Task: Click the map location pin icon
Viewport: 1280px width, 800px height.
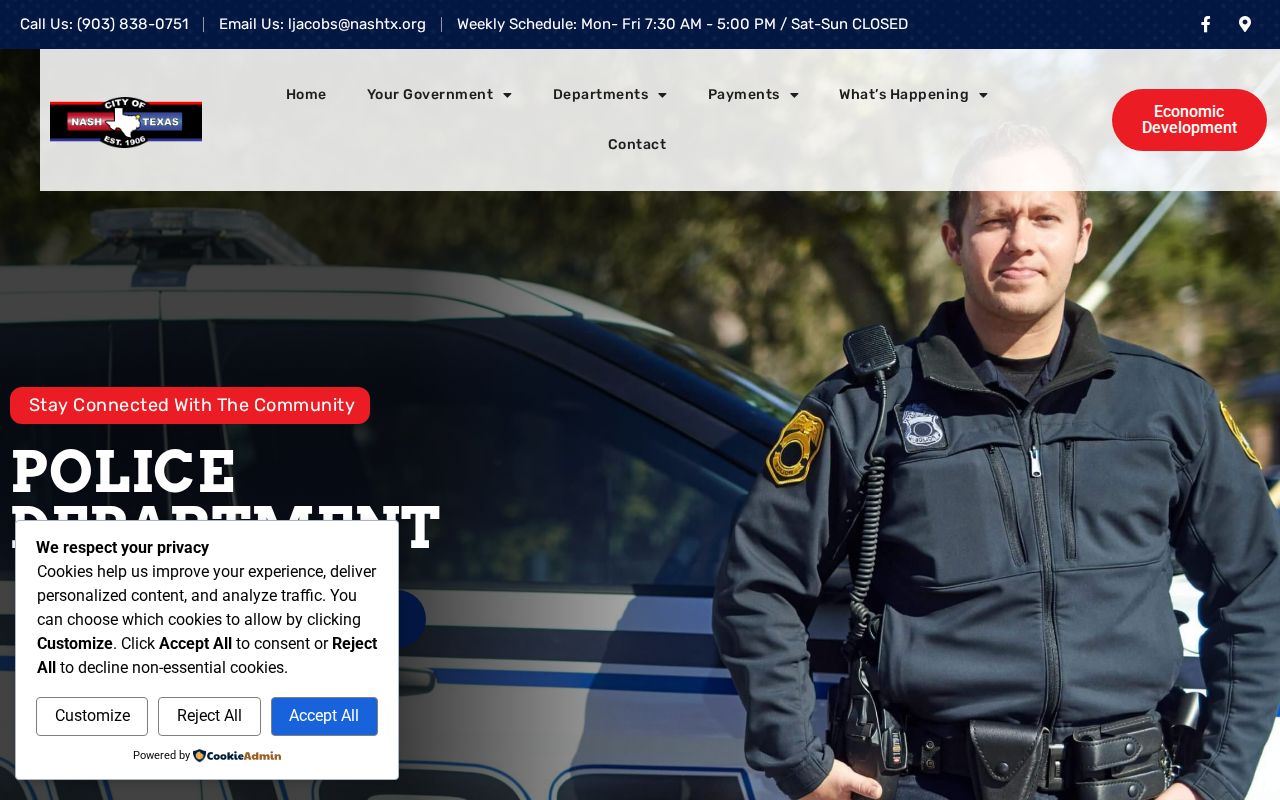Action: 1244,24
